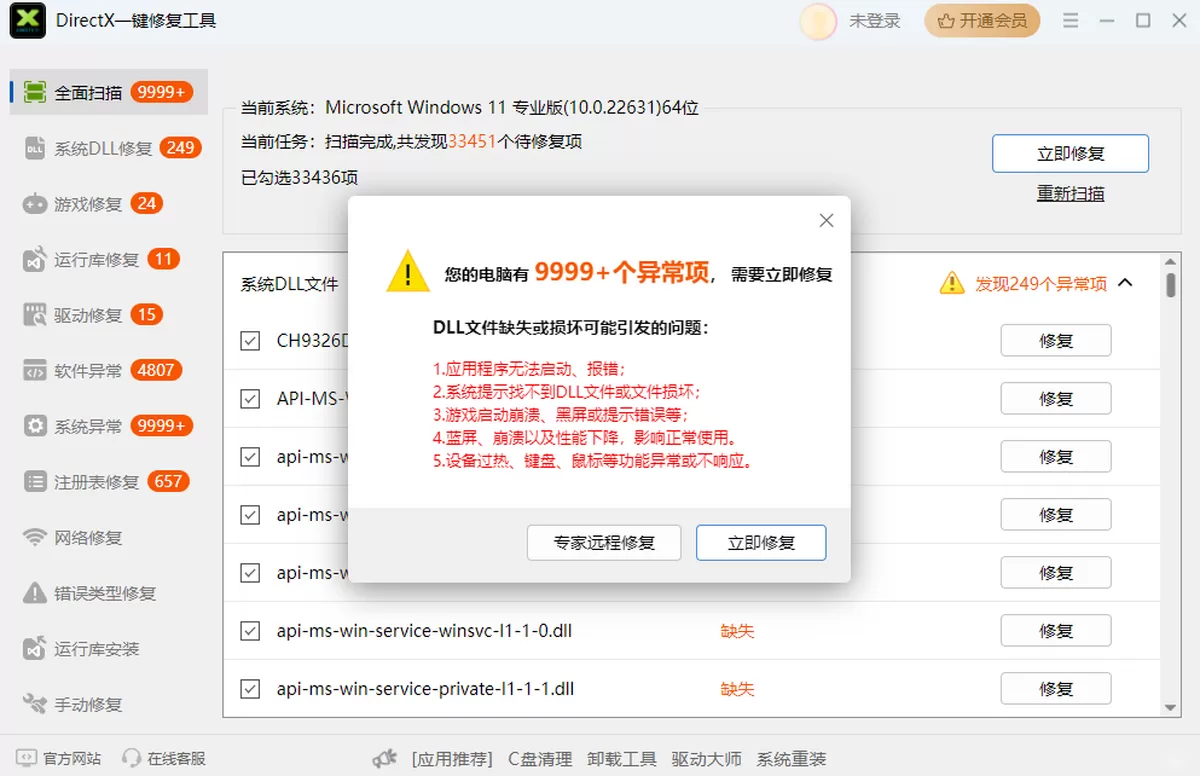Screen dimensions: 1200x776
Task: Click the scrollbar down arrow
Action: (x=1171, y=708)
